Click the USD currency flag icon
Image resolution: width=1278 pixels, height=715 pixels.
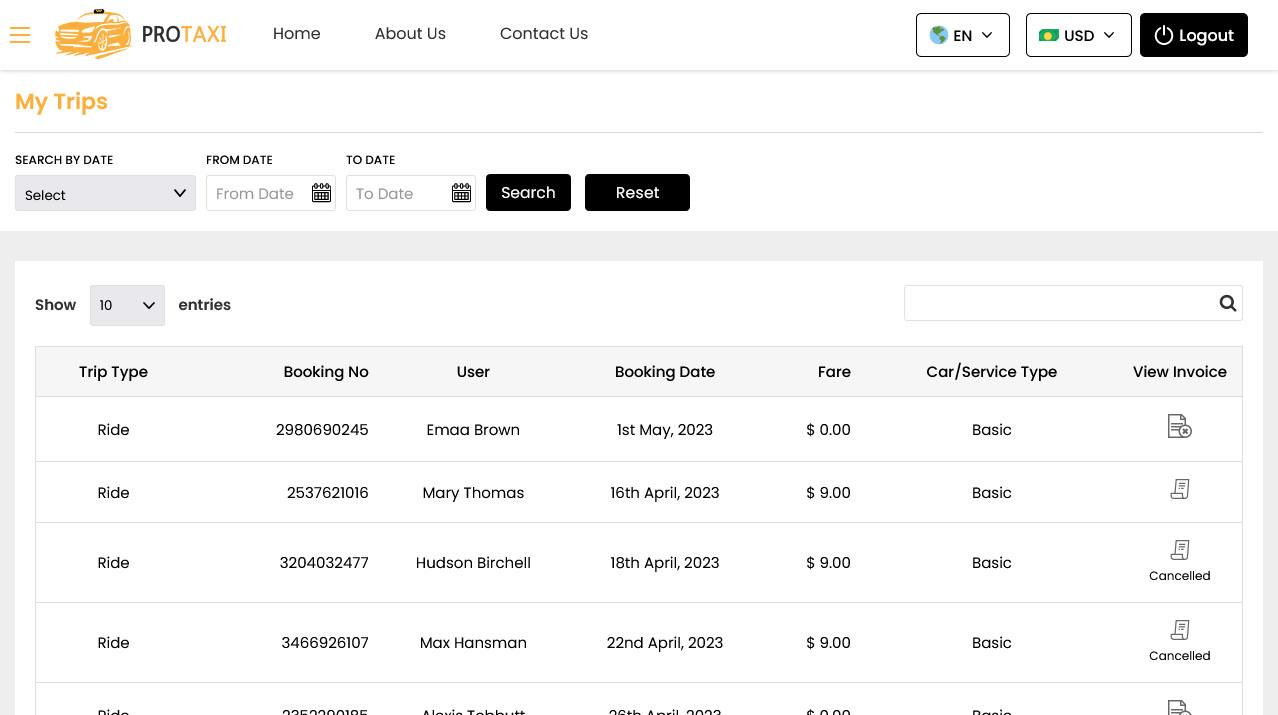[1049, 35]
